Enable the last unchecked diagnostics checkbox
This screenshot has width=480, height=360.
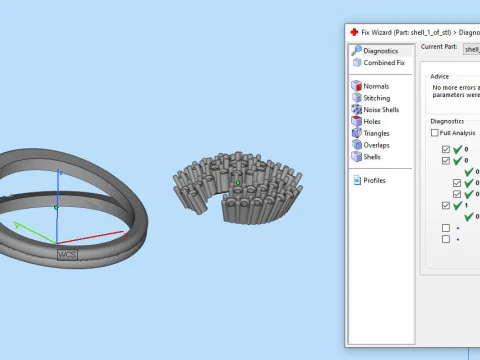(446, 239)
